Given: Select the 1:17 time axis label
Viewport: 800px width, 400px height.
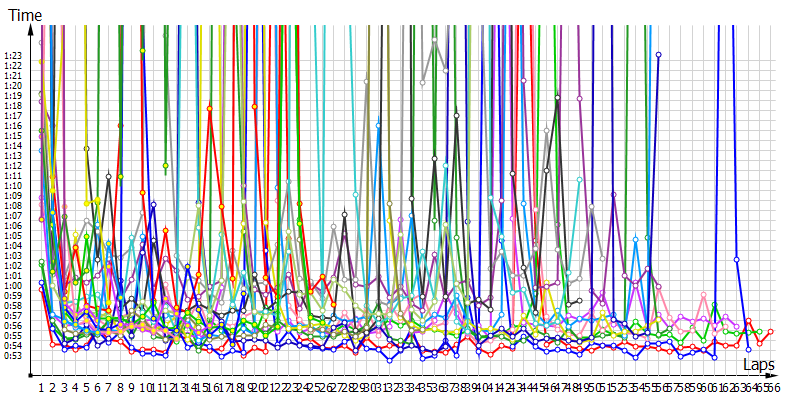Looking at the screenshot, I should 13,115.
